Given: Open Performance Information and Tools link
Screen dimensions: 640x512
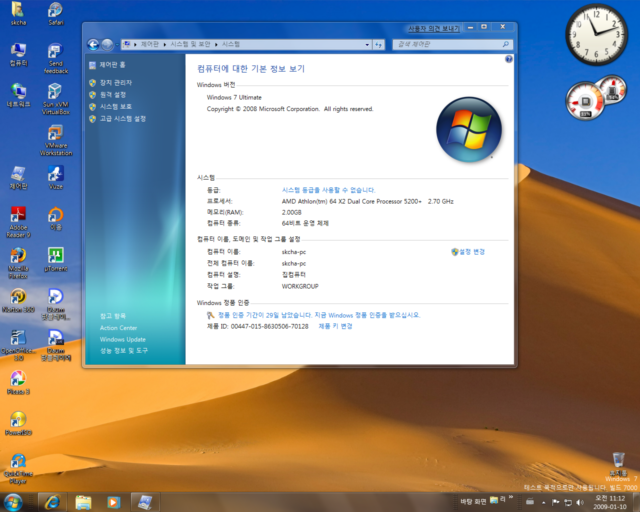Looking at the screenshot, I should click(x=124, y=350).
